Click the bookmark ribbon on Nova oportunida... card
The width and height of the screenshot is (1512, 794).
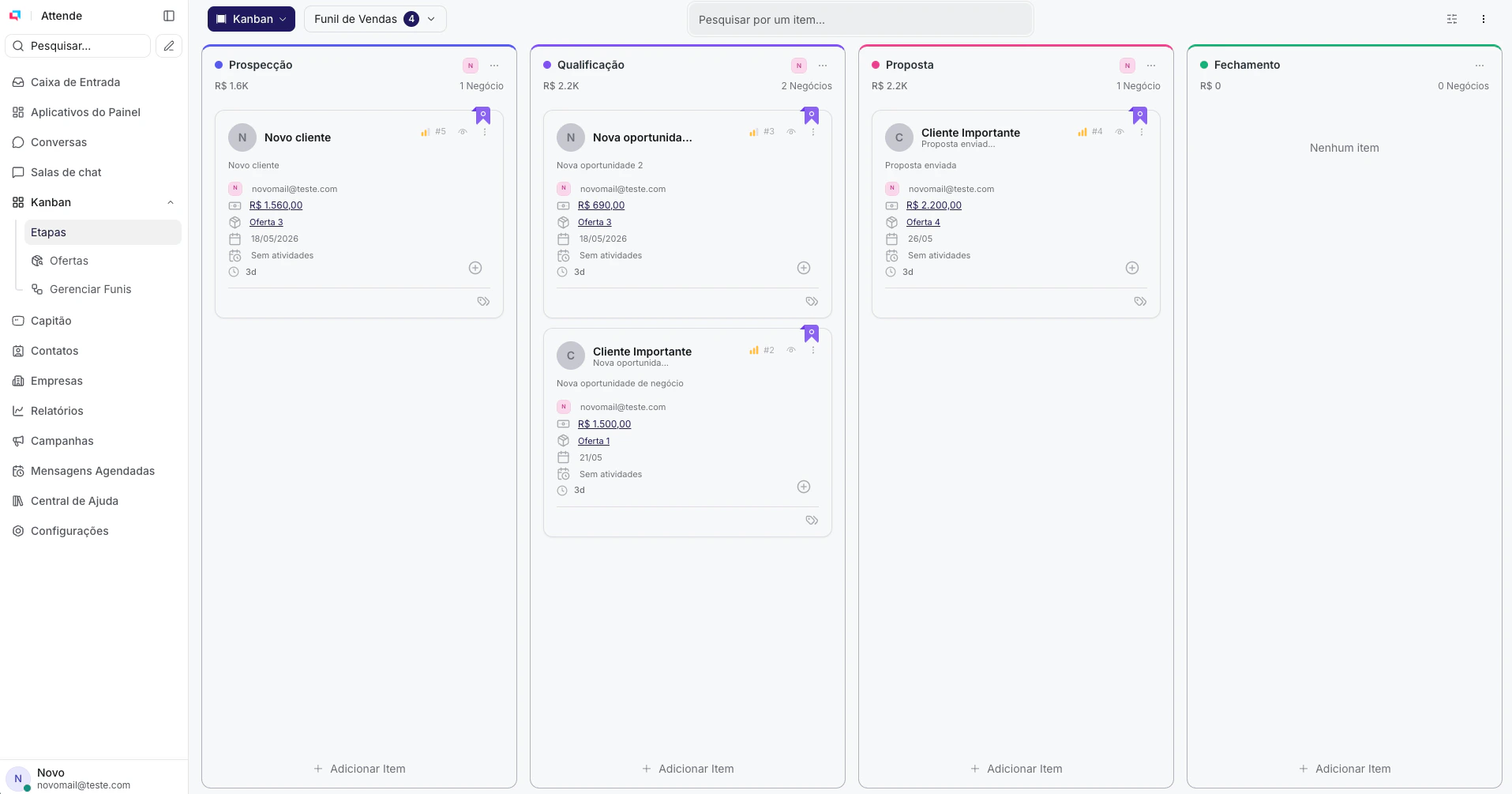[811, 115]
